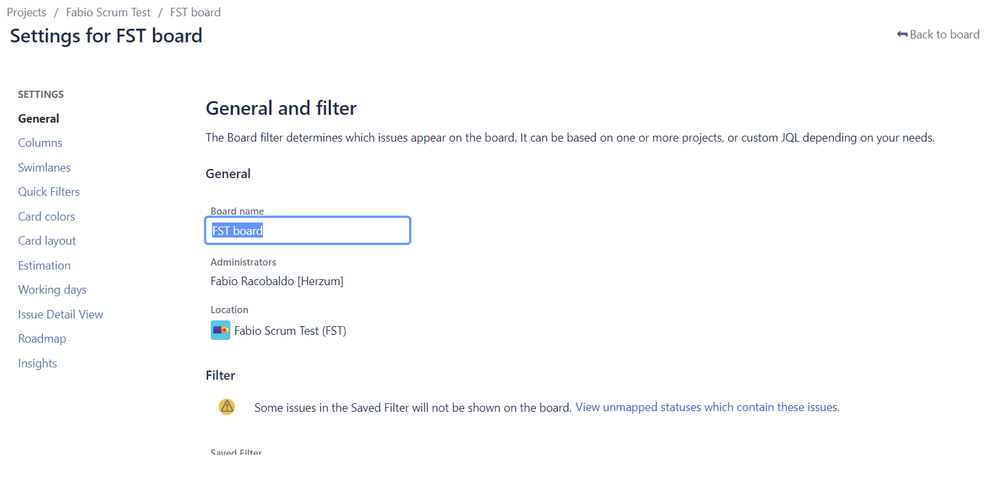Switch to Estimation settings

[45, 265]
